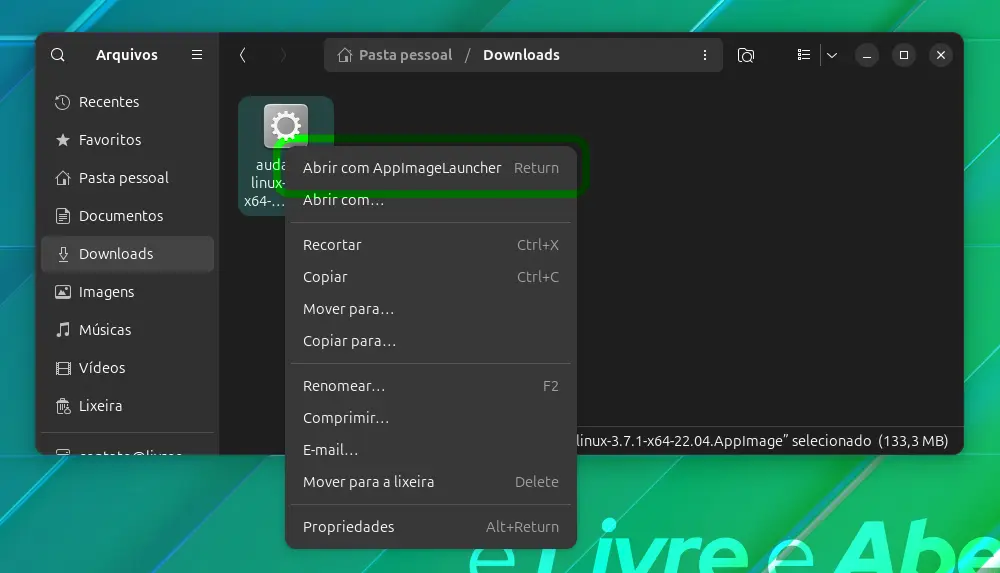Choose E-mail… menu entry
This screenshot has width=1000, height=573.
pyautogui.click(x=430, y=450)
